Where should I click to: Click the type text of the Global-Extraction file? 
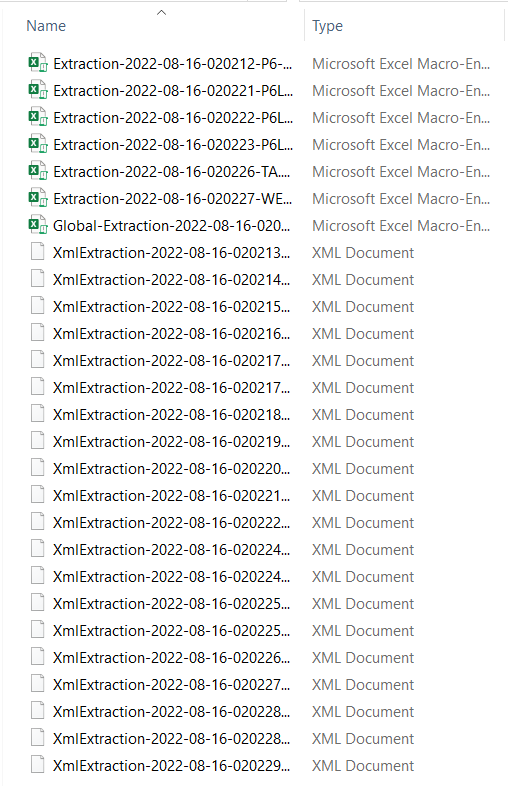pyautogui.click(x=401, y=226)
